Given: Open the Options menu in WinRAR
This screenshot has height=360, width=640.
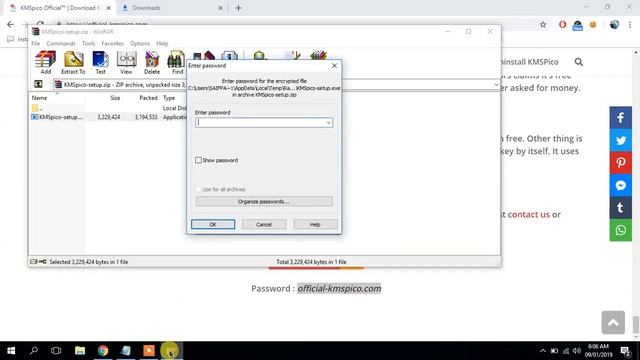Looking at the screenshot, I should (x=140, y=43).
